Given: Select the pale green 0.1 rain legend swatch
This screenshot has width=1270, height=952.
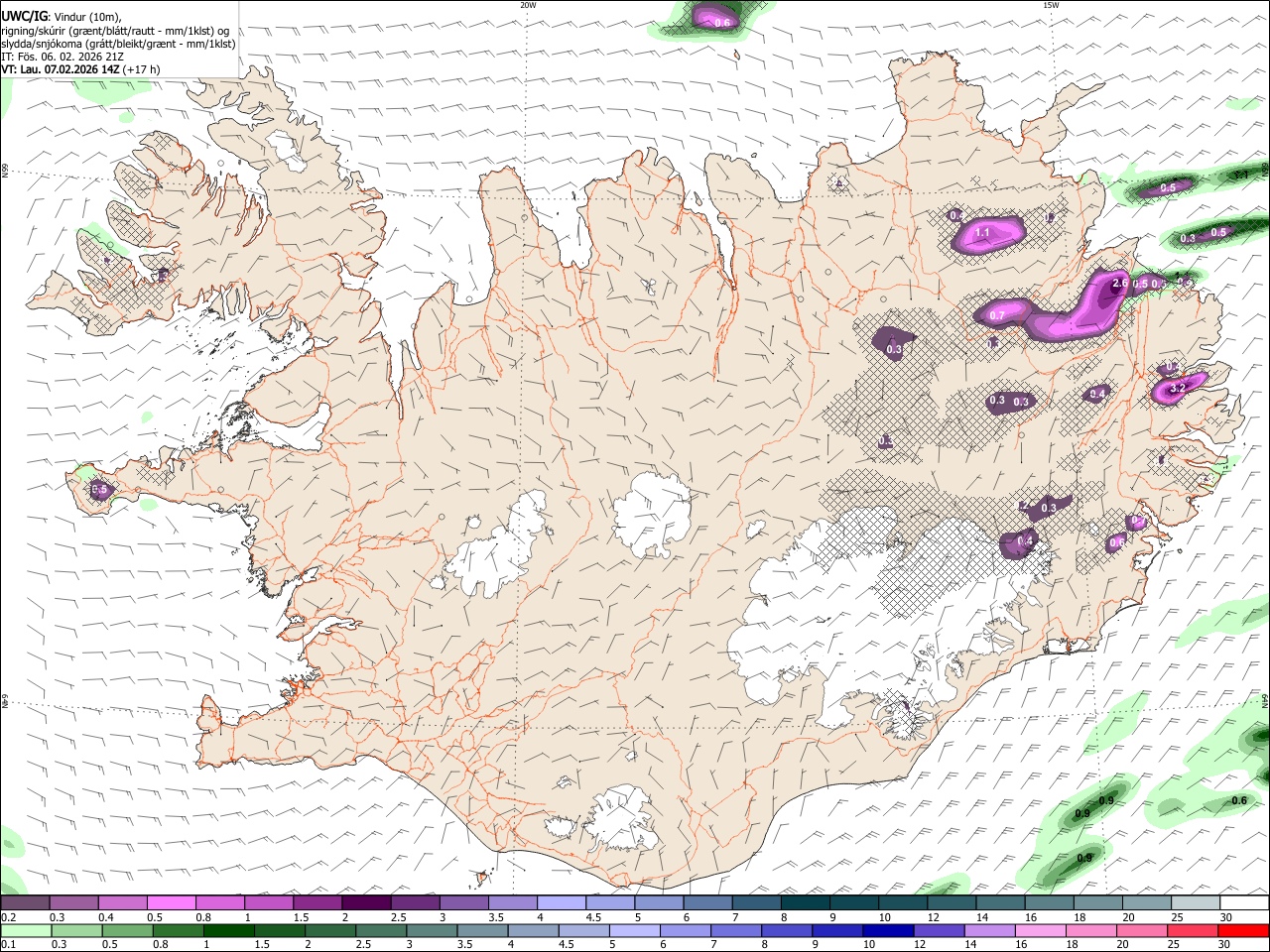Looking at the screenshot, I should pos(26,930).
